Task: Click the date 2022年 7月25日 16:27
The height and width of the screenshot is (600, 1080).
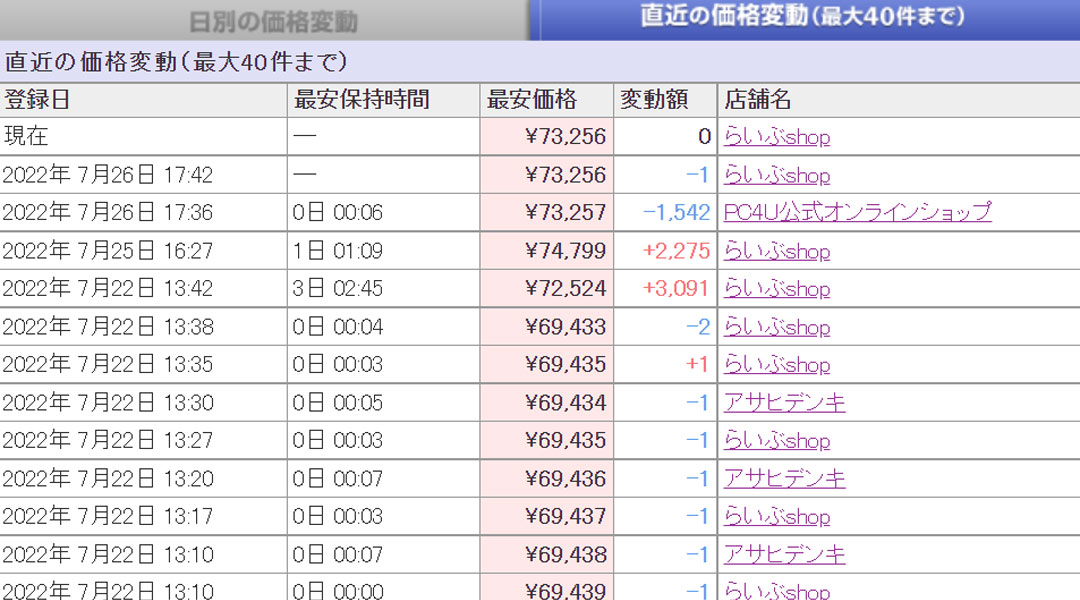Action: coord(108,251)
